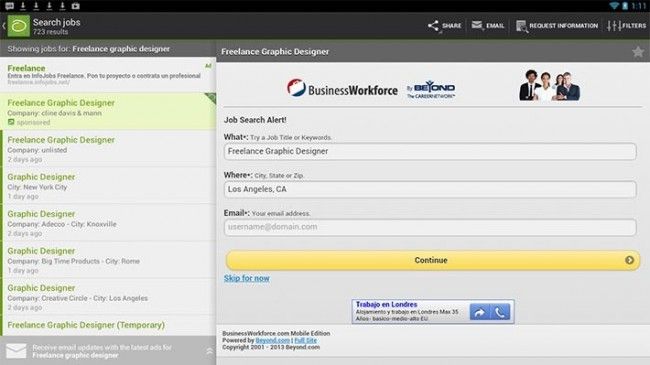This screenshot has height=365, width=650.
Task: Open the briefcase notification icon
Action: 75,6
